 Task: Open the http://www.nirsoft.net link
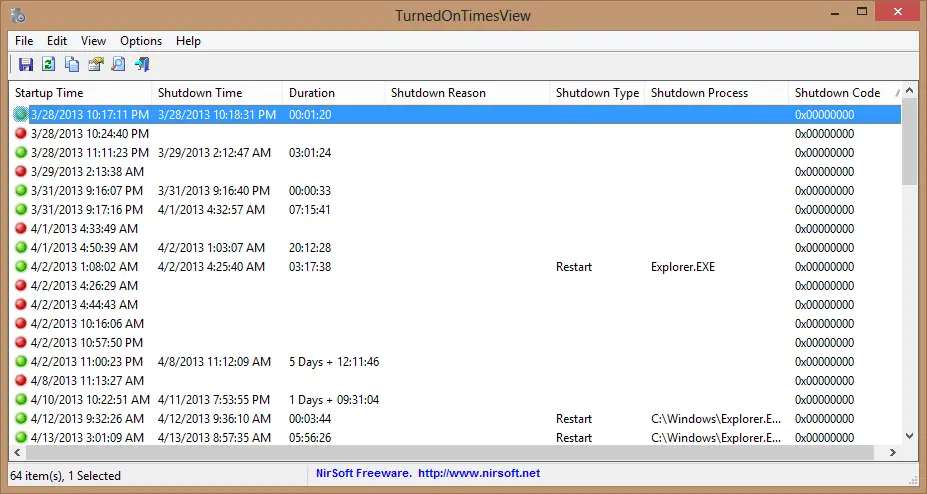click(479, 473)
